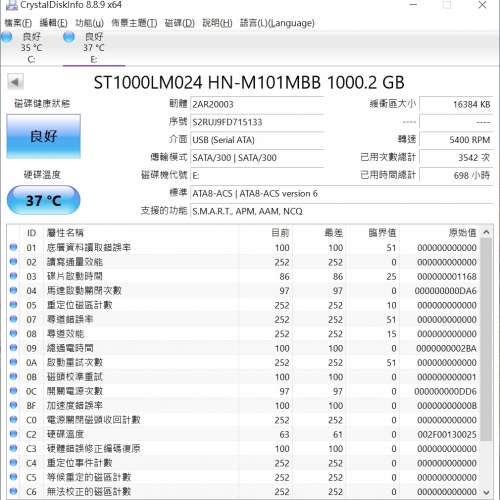
Task: Click the interface field USB (Serial ATA)
Action: point(257,140)
